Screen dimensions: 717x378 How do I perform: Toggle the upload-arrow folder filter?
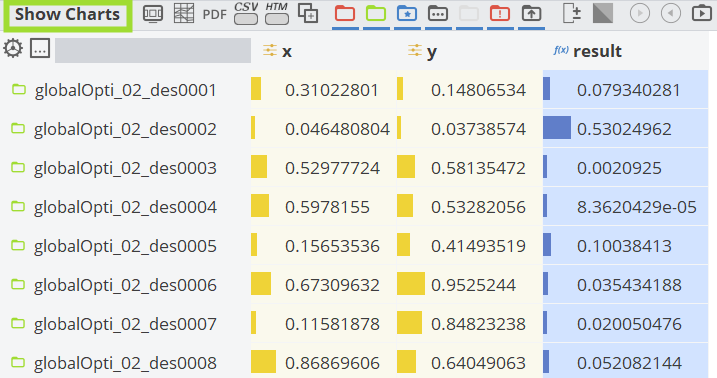[531, 14]
